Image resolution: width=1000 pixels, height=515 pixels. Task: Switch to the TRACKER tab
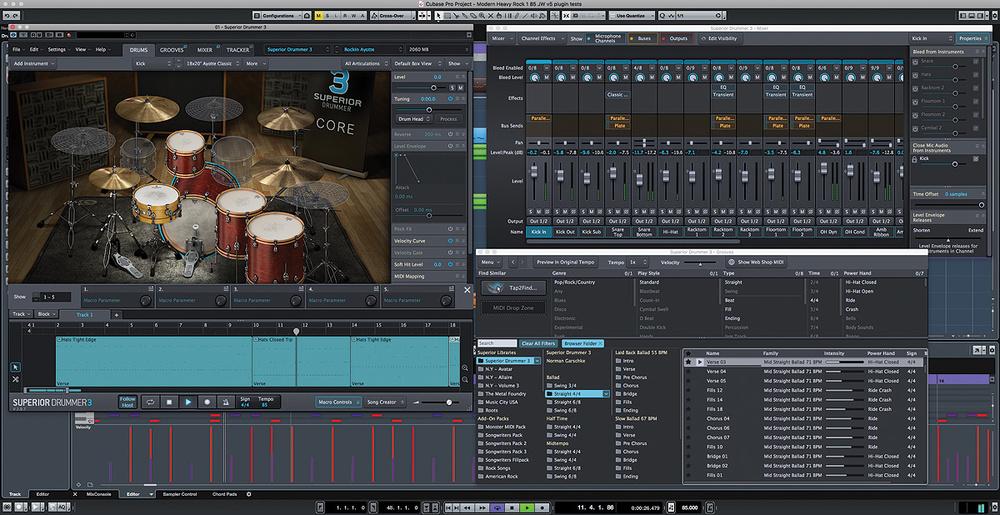click(238, 49)
